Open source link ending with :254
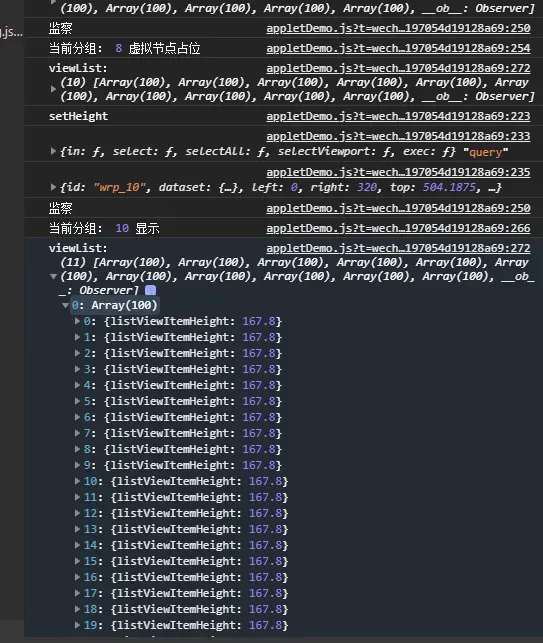The height and width of the screenshot is (643, 543). pos(398,48)
